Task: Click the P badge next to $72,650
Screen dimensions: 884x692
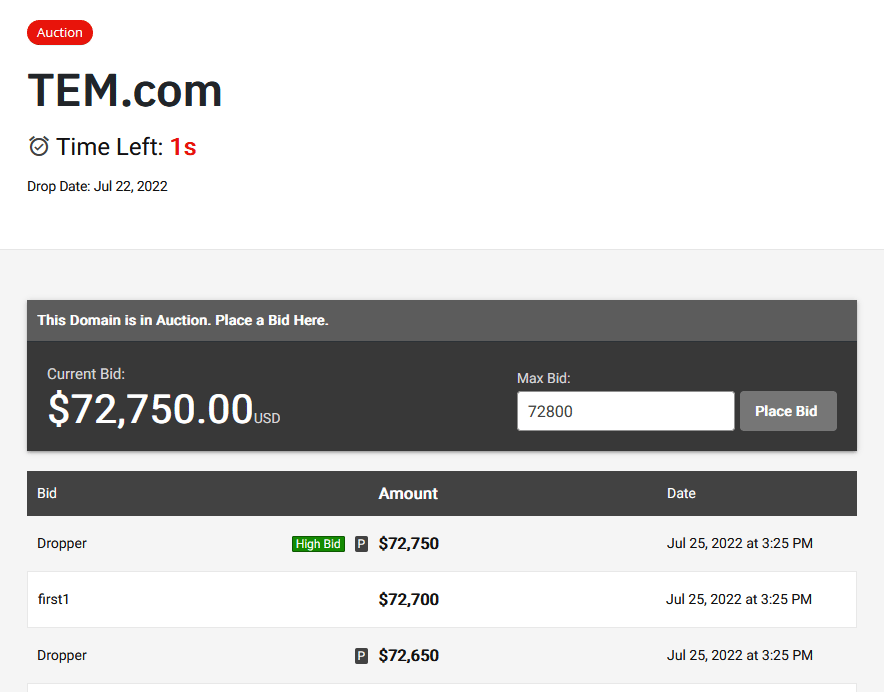Action: click(361, 656)
